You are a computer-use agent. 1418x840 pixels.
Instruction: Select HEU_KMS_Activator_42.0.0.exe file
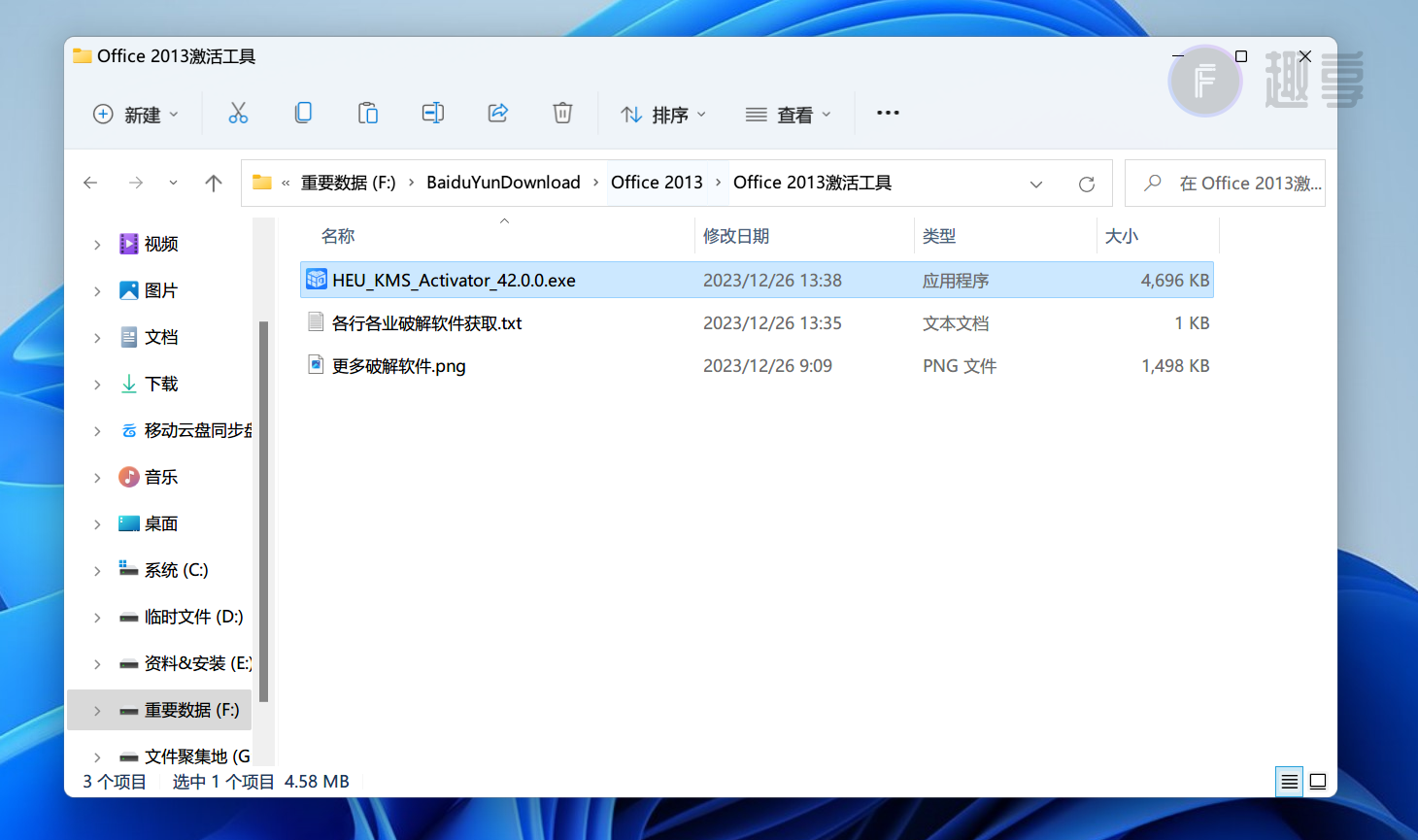point(758,280)
